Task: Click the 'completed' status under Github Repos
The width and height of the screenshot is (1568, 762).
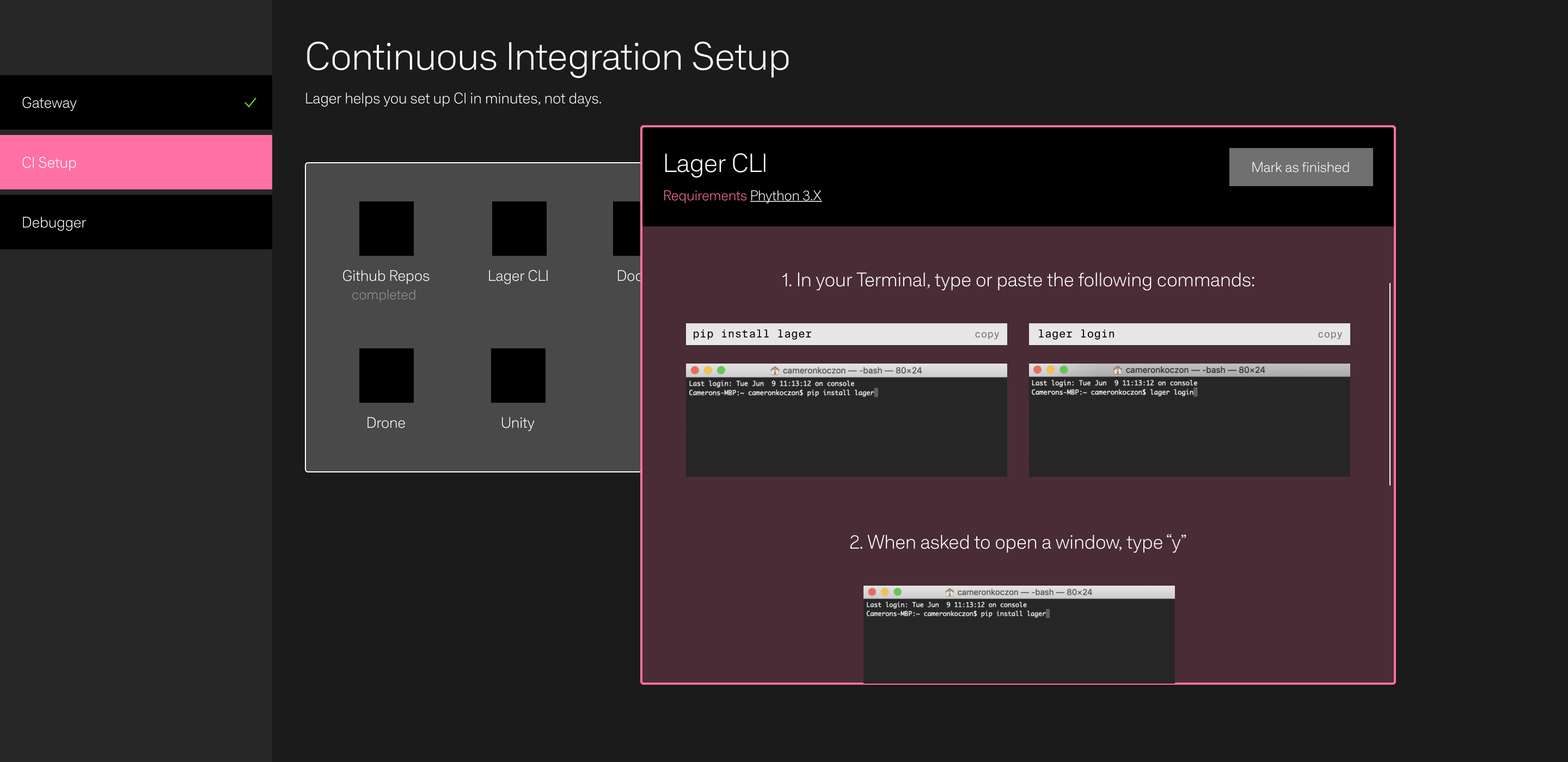Action: (383, 294)
